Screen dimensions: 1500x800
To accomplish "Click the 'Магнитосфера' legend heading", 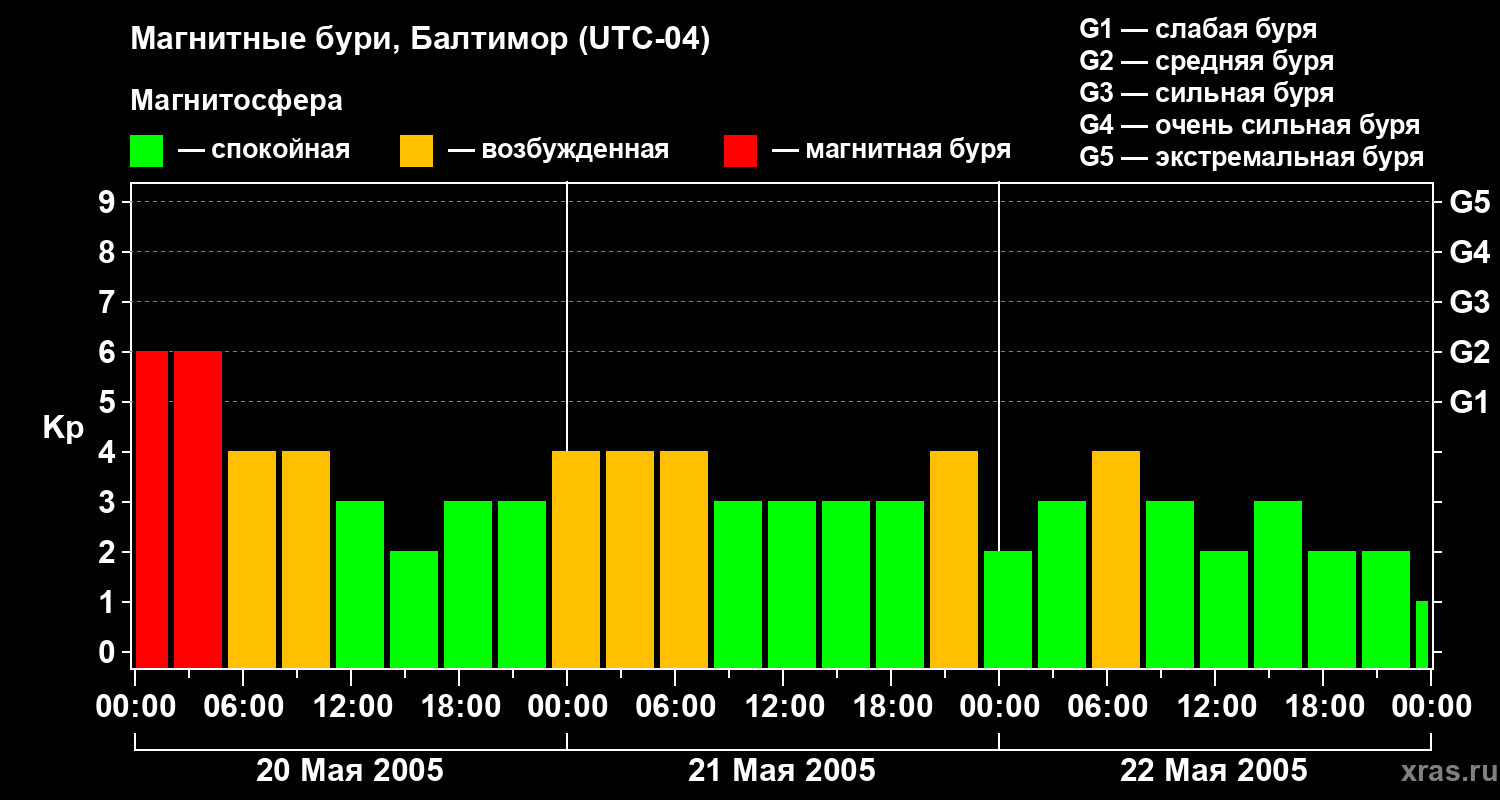I will tap(236, 101).
